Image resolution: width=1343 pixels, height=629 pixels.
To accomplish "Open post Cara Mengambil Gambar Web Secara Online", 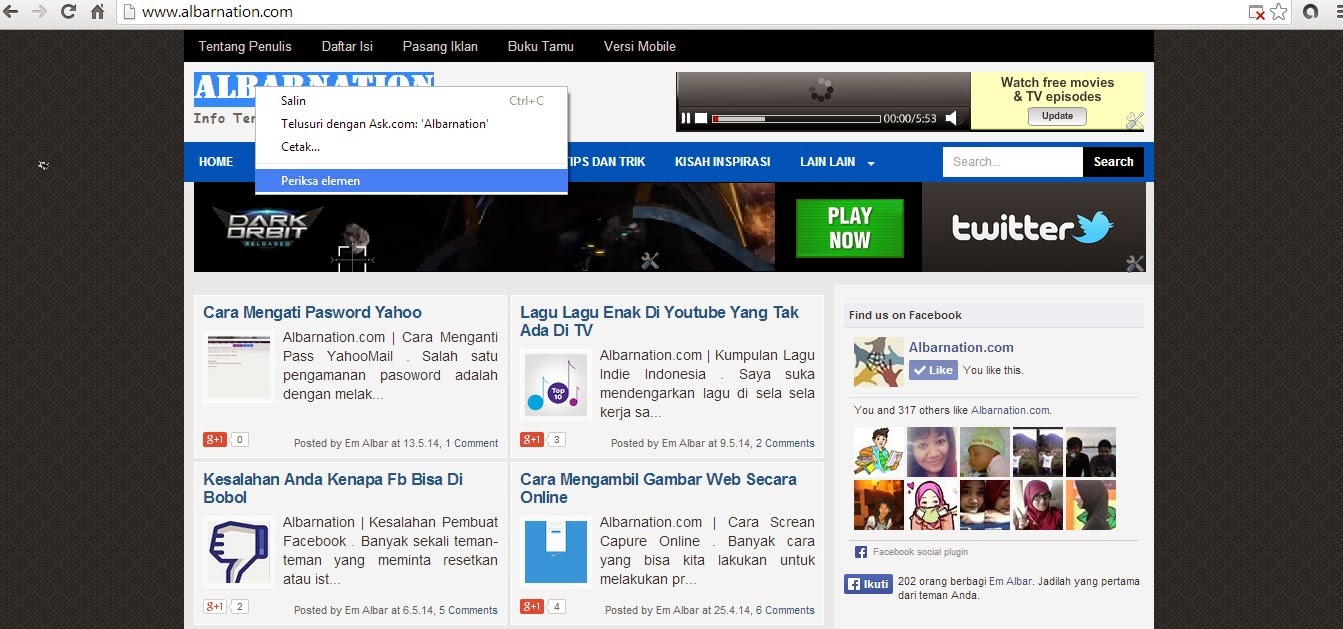I will pos(658,488).
